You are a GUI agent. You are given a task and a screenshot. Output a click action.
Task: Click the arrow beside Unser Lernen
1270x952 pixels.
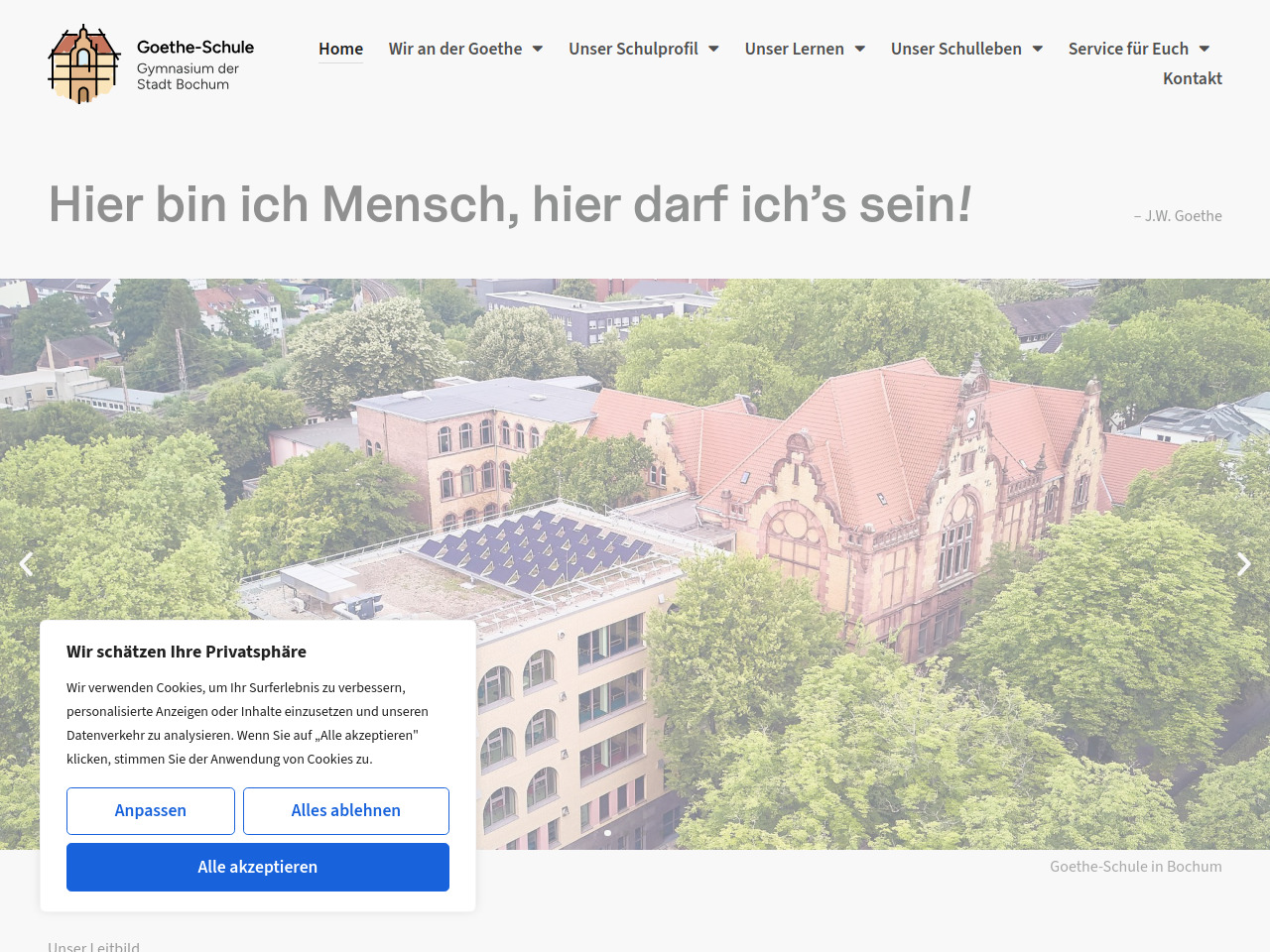tap(860, 49)
